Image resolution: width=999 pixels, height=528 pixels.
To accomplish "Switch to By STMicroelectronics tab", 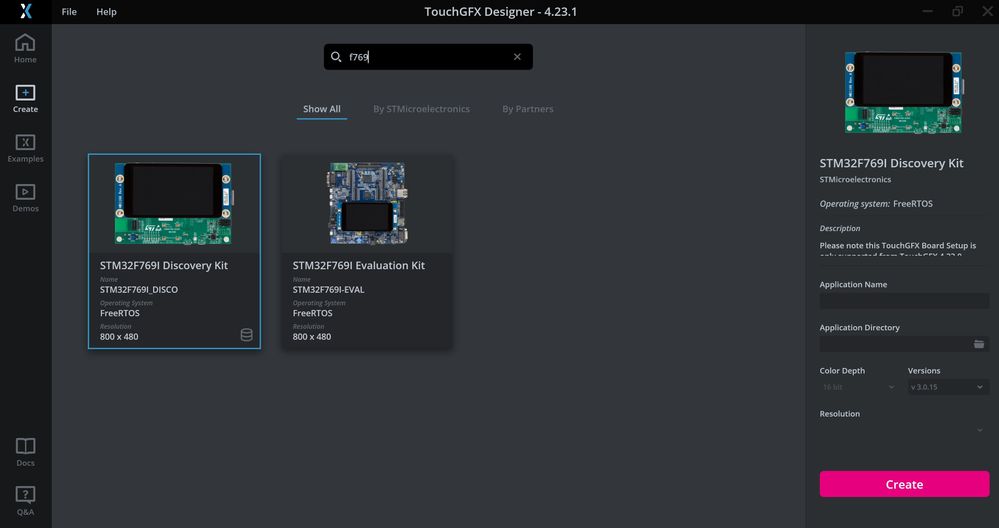I will click(421, 109).
